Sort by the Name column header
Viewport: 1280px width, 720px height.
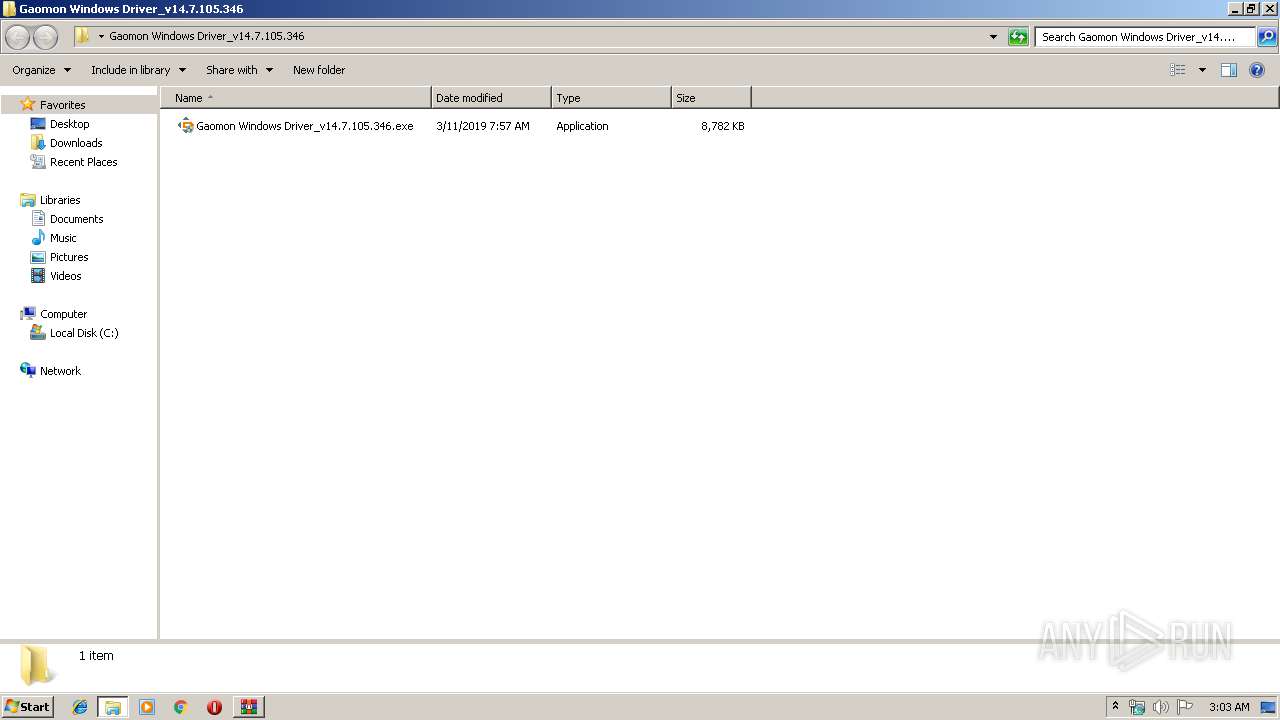pos(296,98)
